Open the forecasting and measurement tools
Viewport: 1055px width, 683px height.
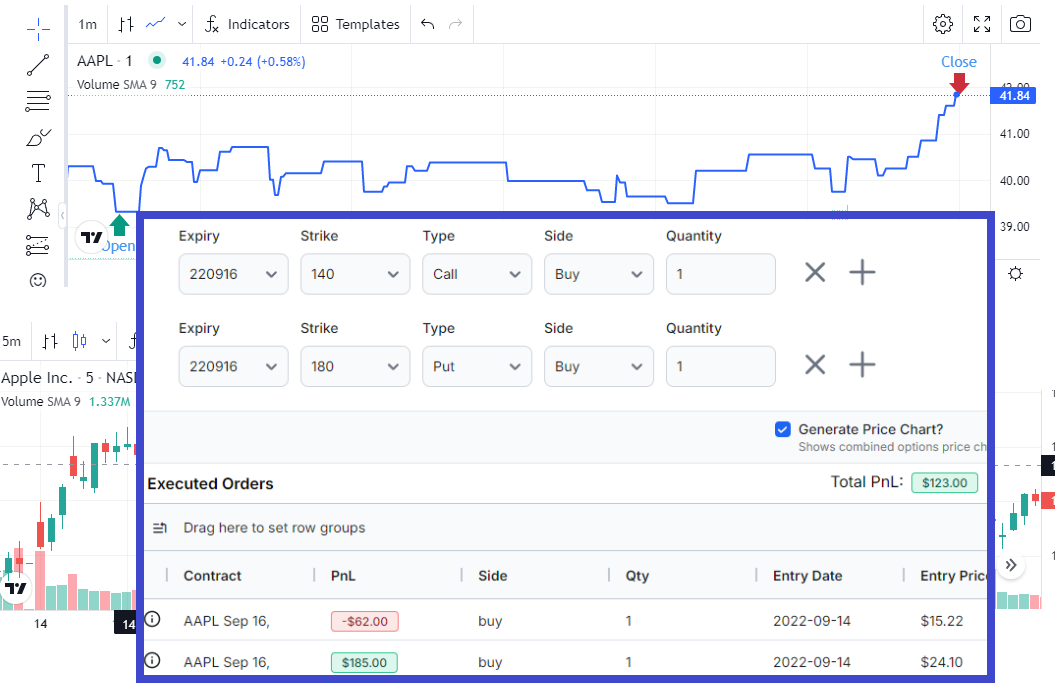point(38,245)
